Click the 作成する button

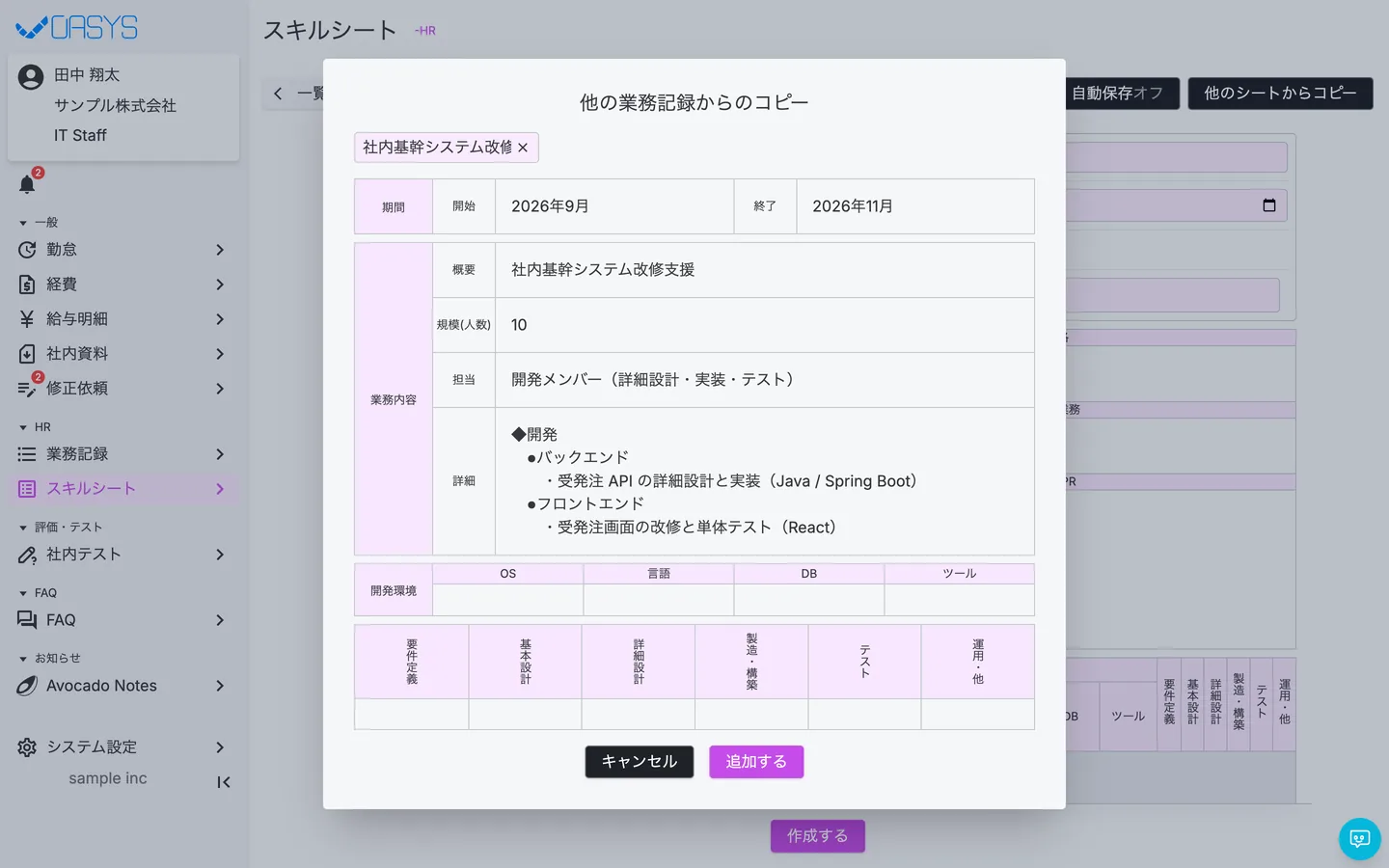pyautogui.click(x=817, y=836)
